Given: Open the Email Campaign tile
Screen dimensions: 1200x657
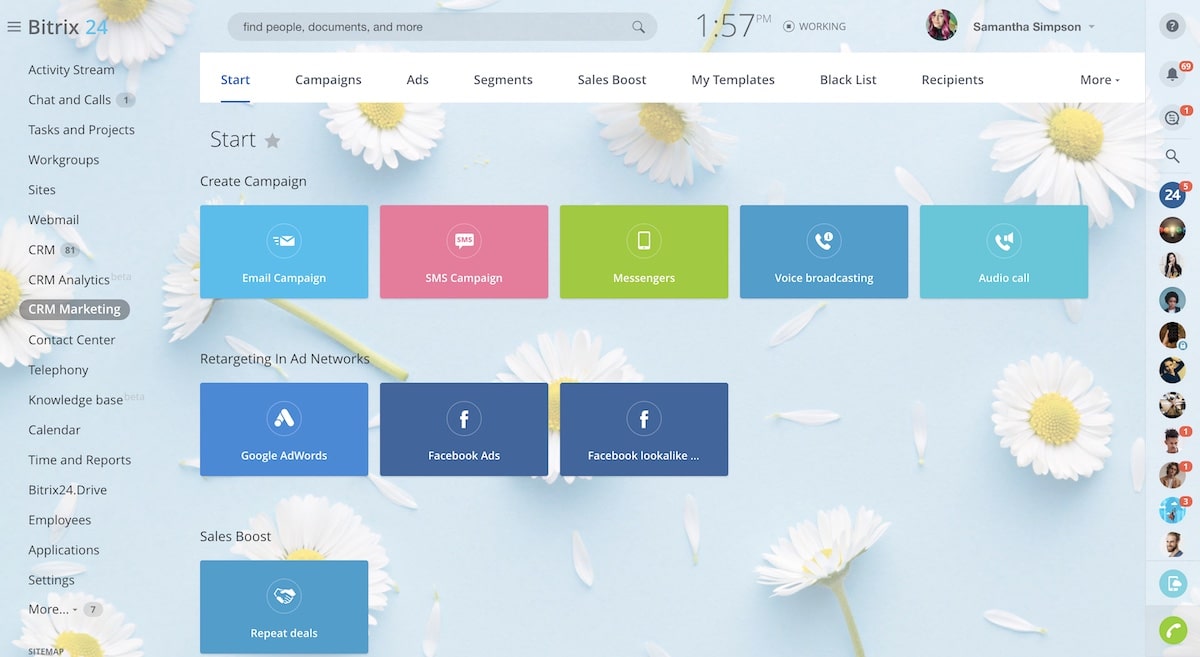Looking at the screenshot, I should (284, 252).
